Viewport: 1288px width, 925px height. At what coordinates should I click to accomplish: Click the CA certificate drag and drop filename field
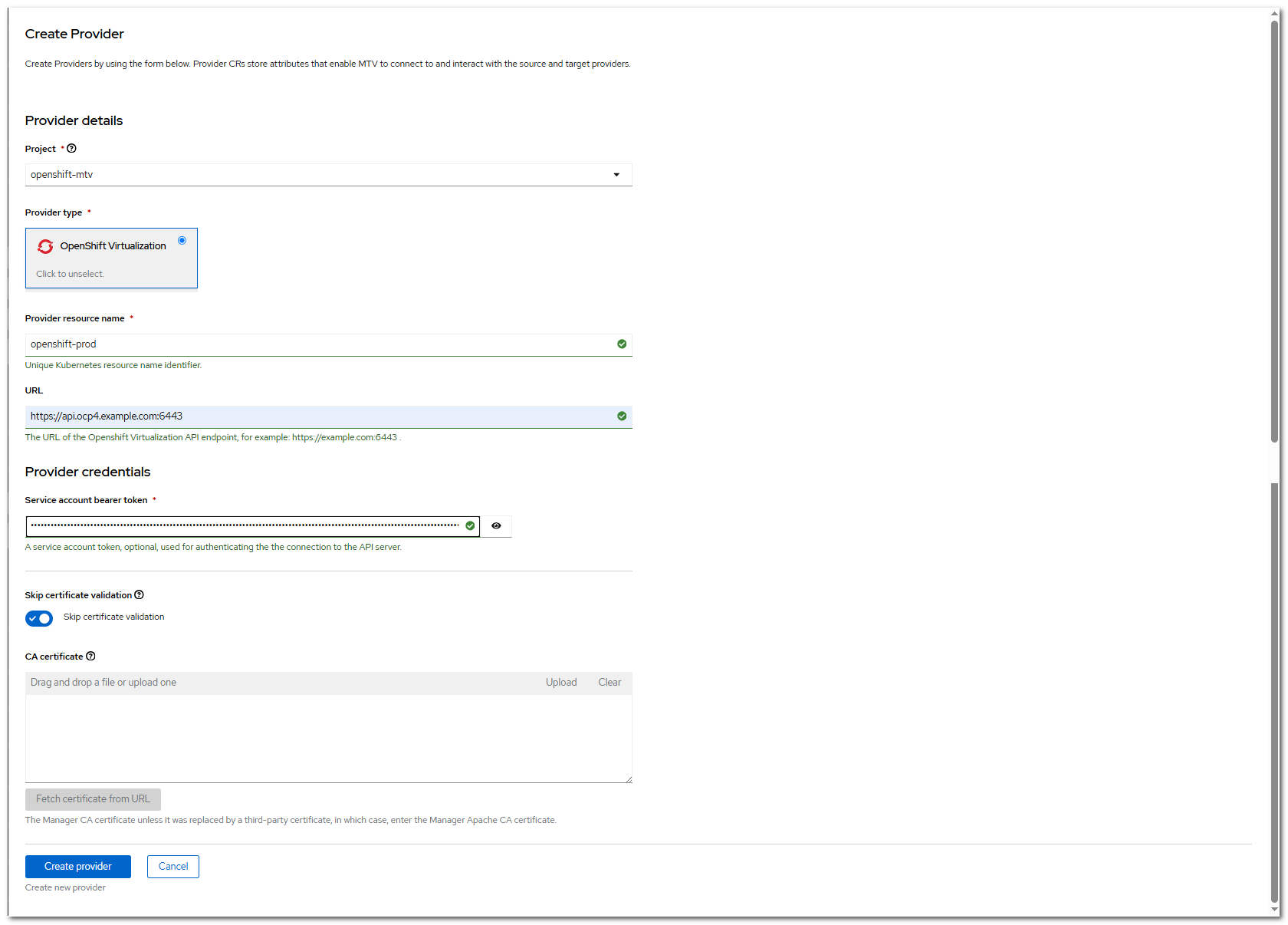pyautogui.click(x=280, y=683)
